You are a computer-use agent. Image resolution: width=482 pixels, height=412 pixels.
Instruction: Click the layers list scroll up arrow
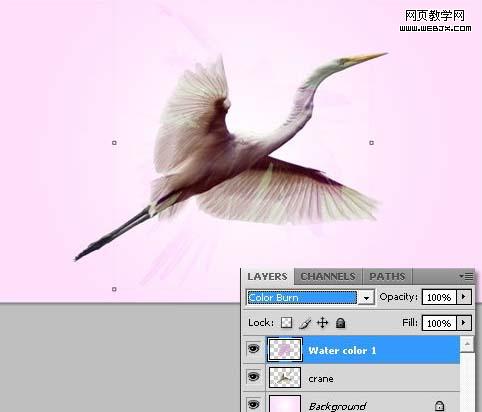467,344
